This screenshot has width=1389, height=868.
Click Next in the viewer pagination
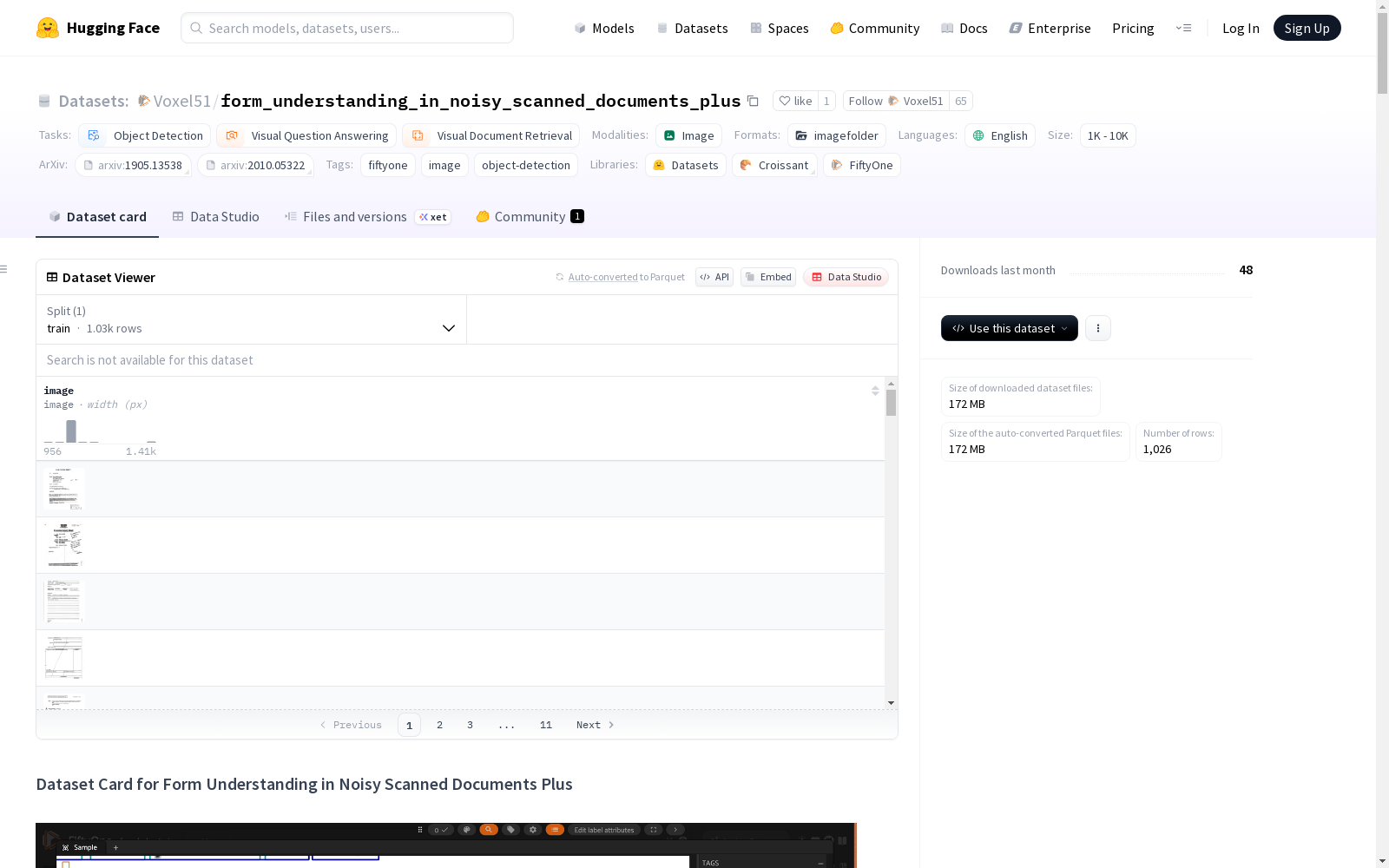[x=596, y=725]
